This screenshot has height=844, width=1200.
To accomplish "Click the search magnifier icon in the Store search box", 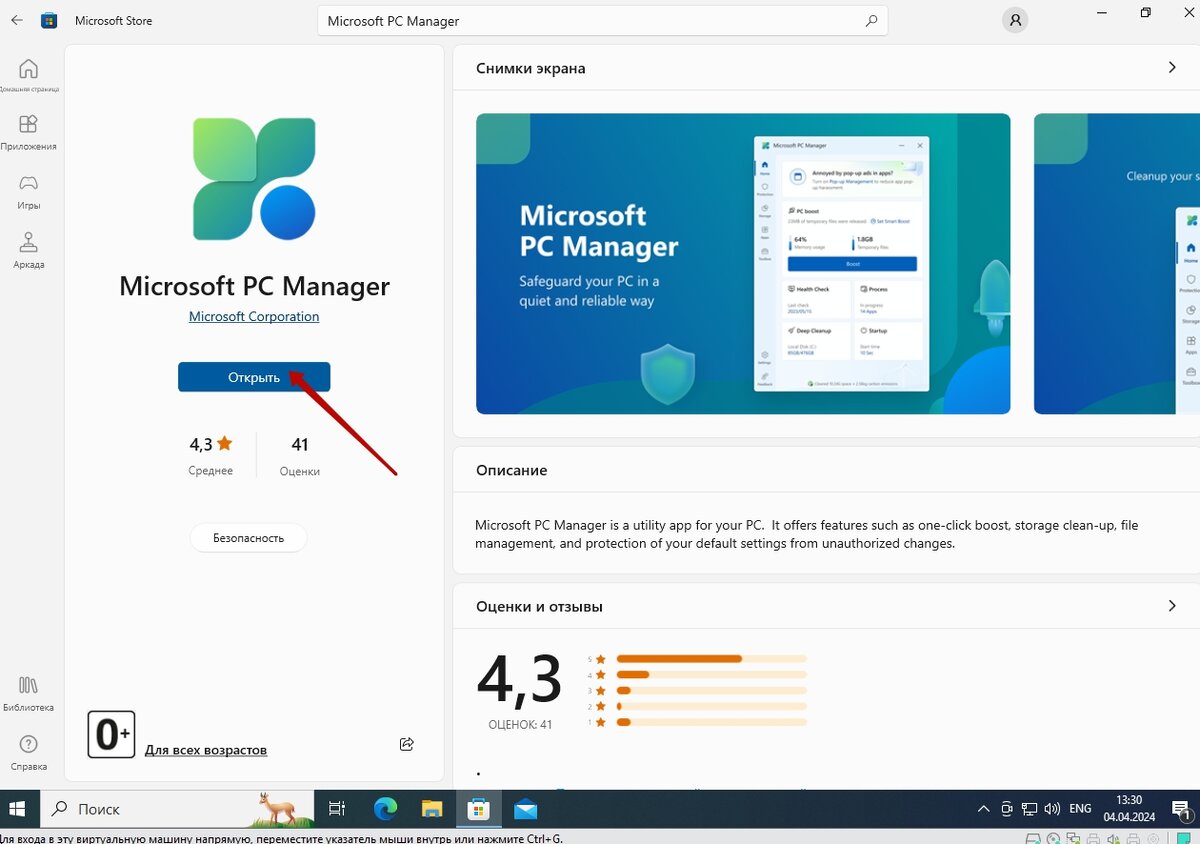I will point(871,20).
